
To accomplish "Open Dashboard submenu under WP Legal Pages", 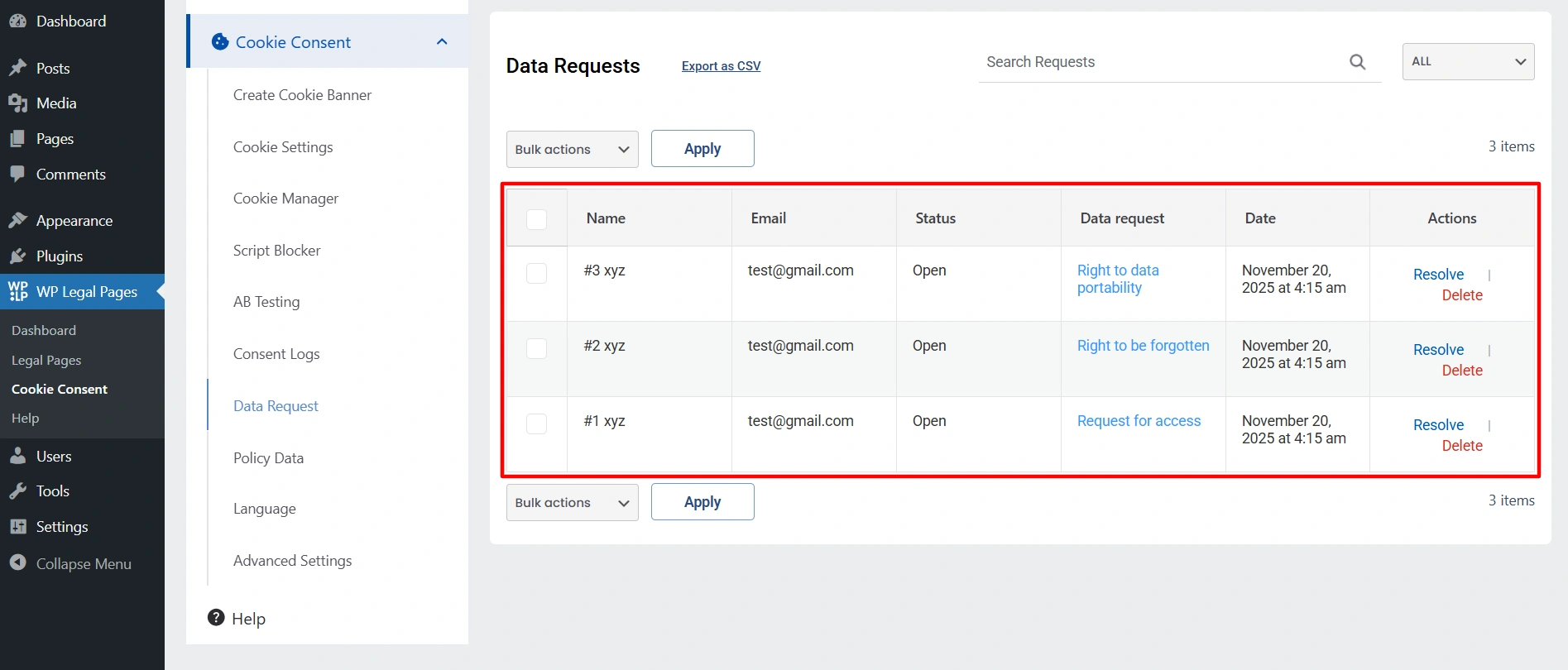I will click(44, 331).
